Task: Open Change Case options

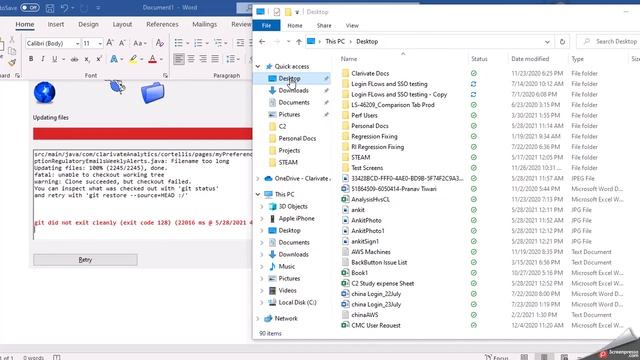Action: (139, 43)
